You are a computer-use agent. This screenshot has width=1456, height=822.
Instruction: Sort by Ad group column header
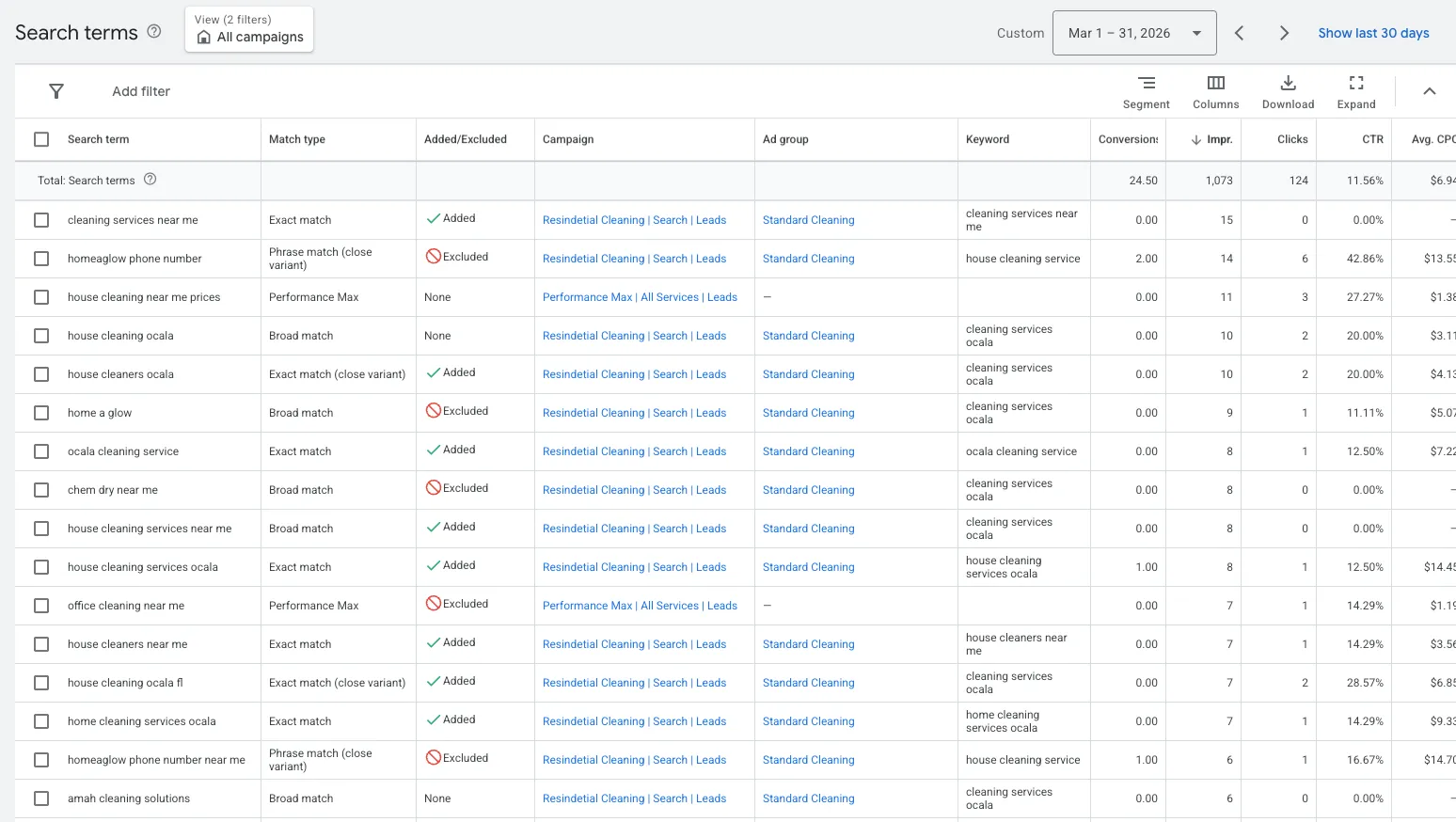point(785,139)
